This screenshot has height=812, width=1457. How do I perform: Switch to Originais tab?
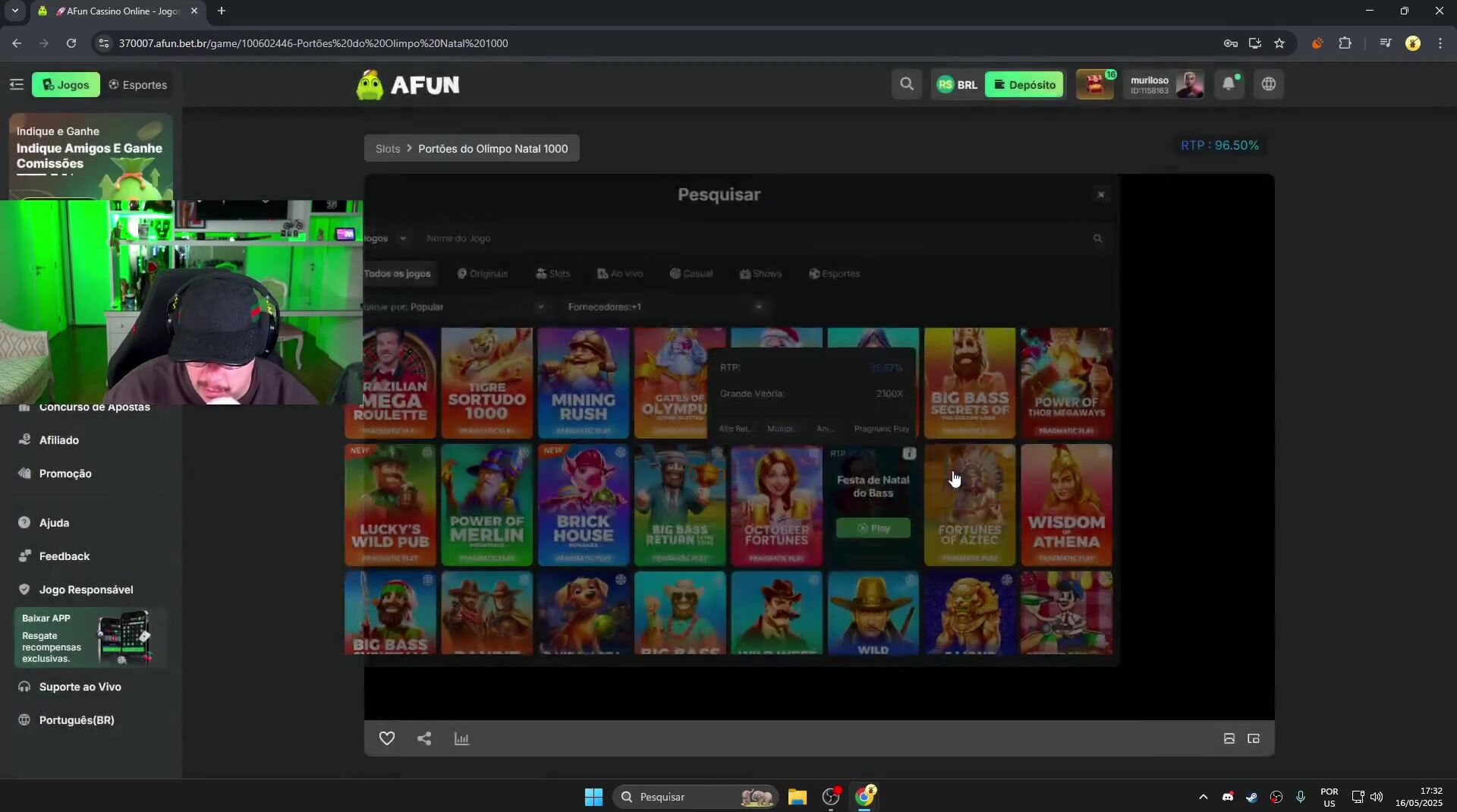[483, 274]
